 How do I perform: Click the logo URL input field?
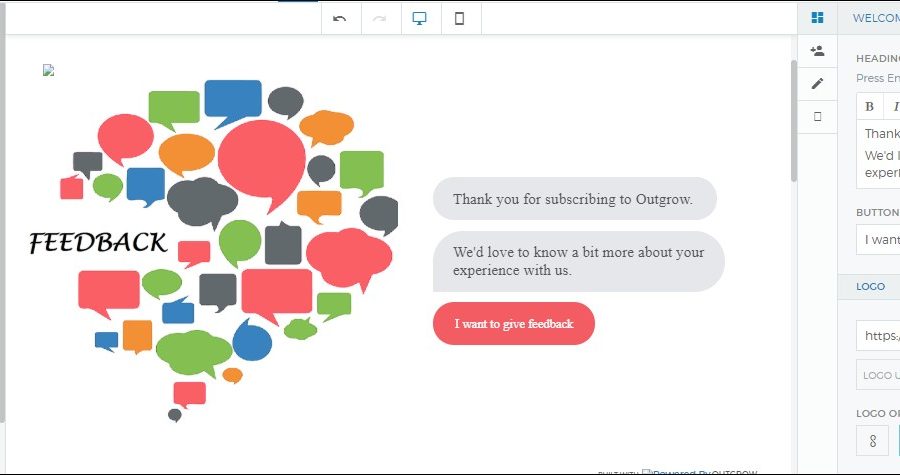(878, 336)
